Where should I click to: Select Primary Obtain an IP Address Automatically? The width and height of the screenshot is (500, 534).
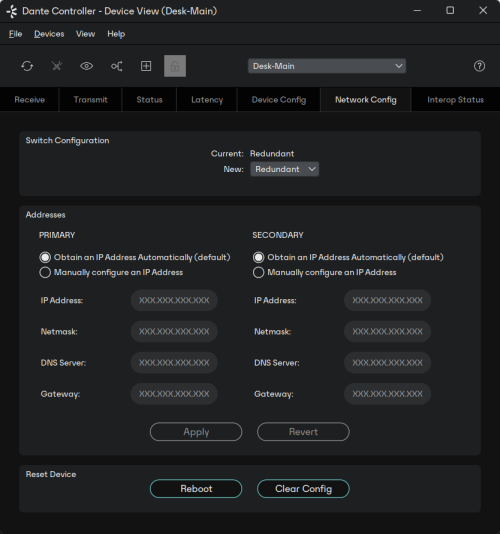pos(135,257)
